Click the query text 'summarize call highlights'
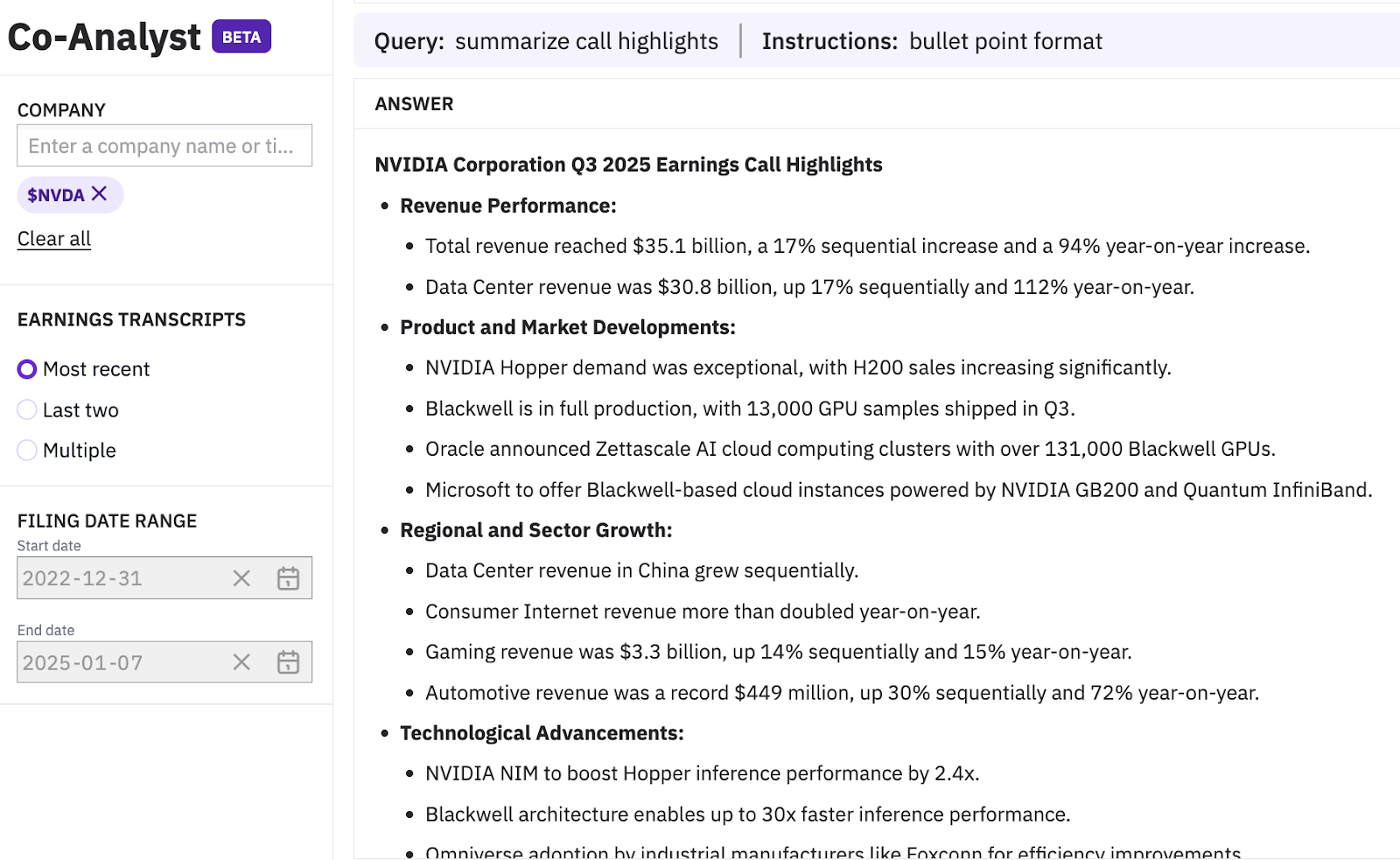The width and height of the screenshot is (1400, 860). [x=586, y=41]
